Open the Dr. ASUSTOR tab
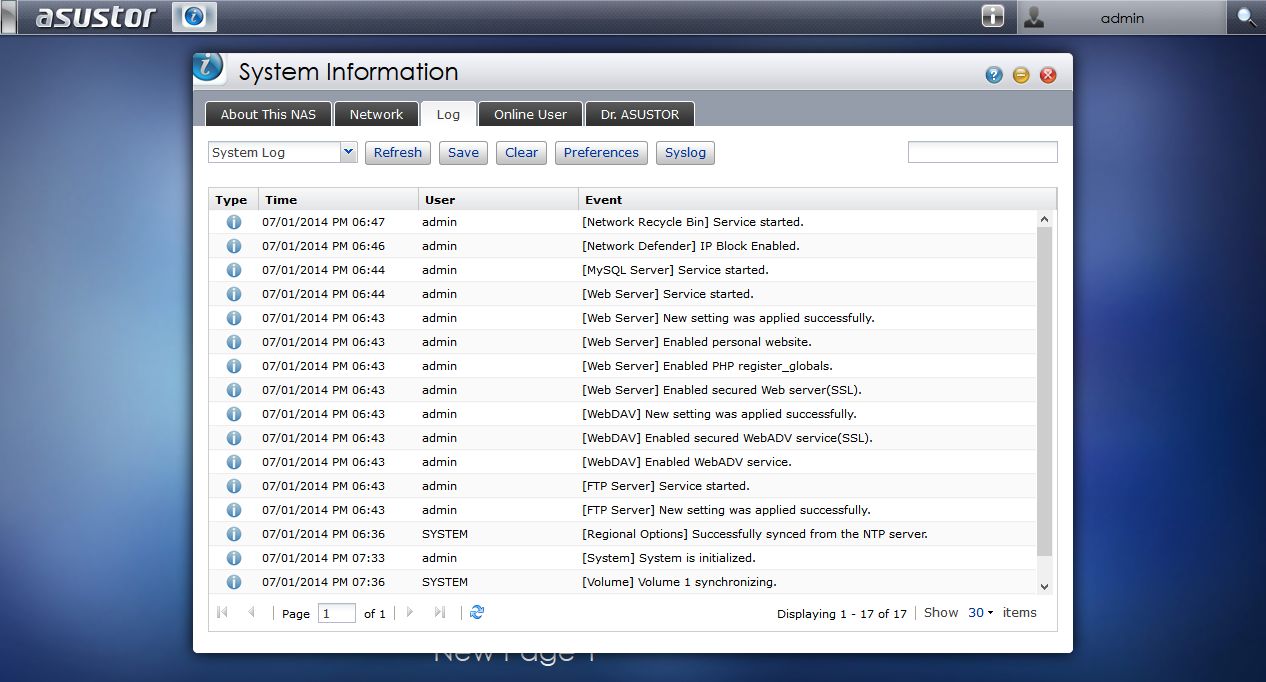The image size is (1266, 682). pos(640,114)
